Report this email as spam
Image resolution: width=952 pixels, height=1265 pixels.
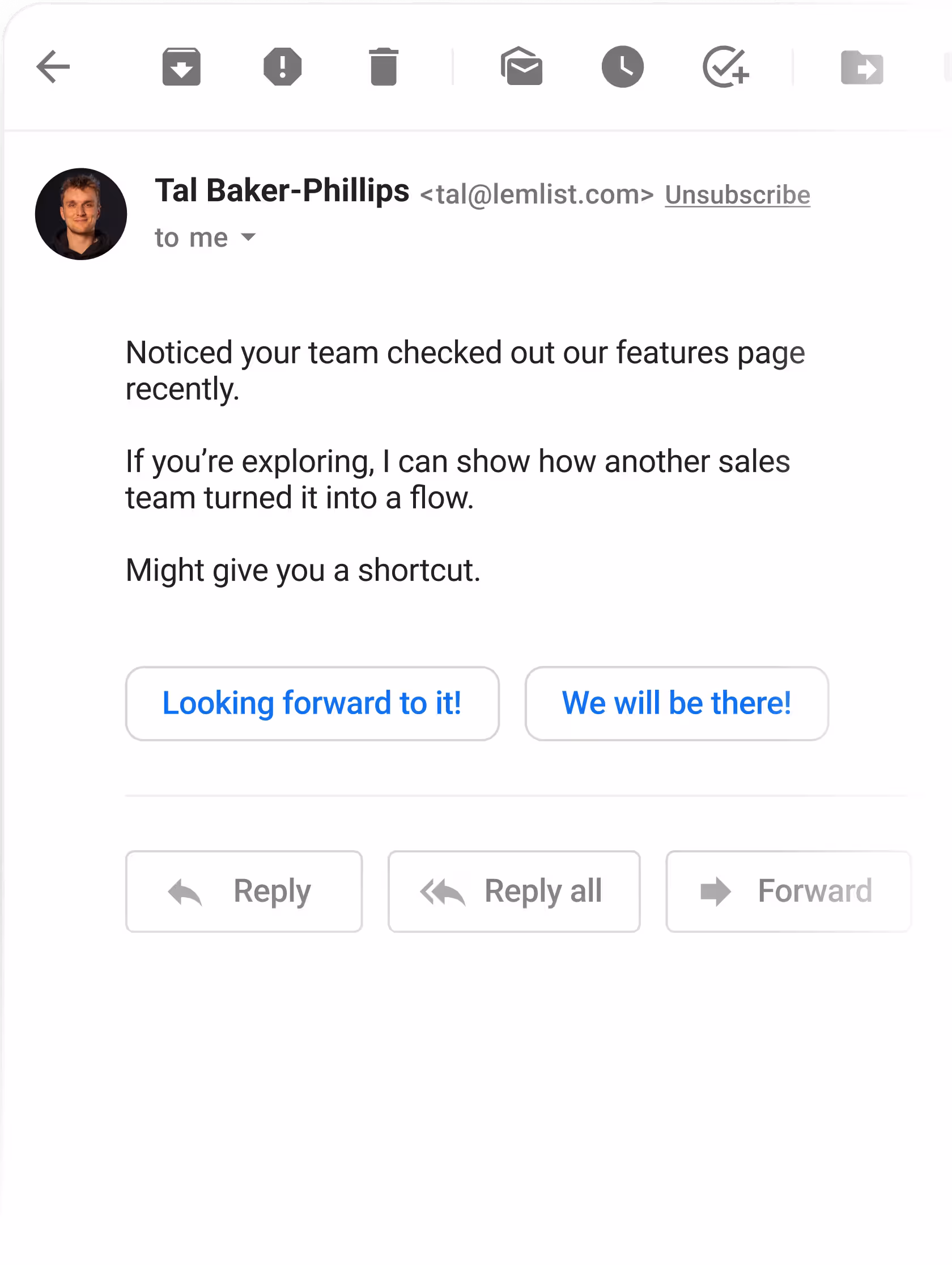pos(282,67)
